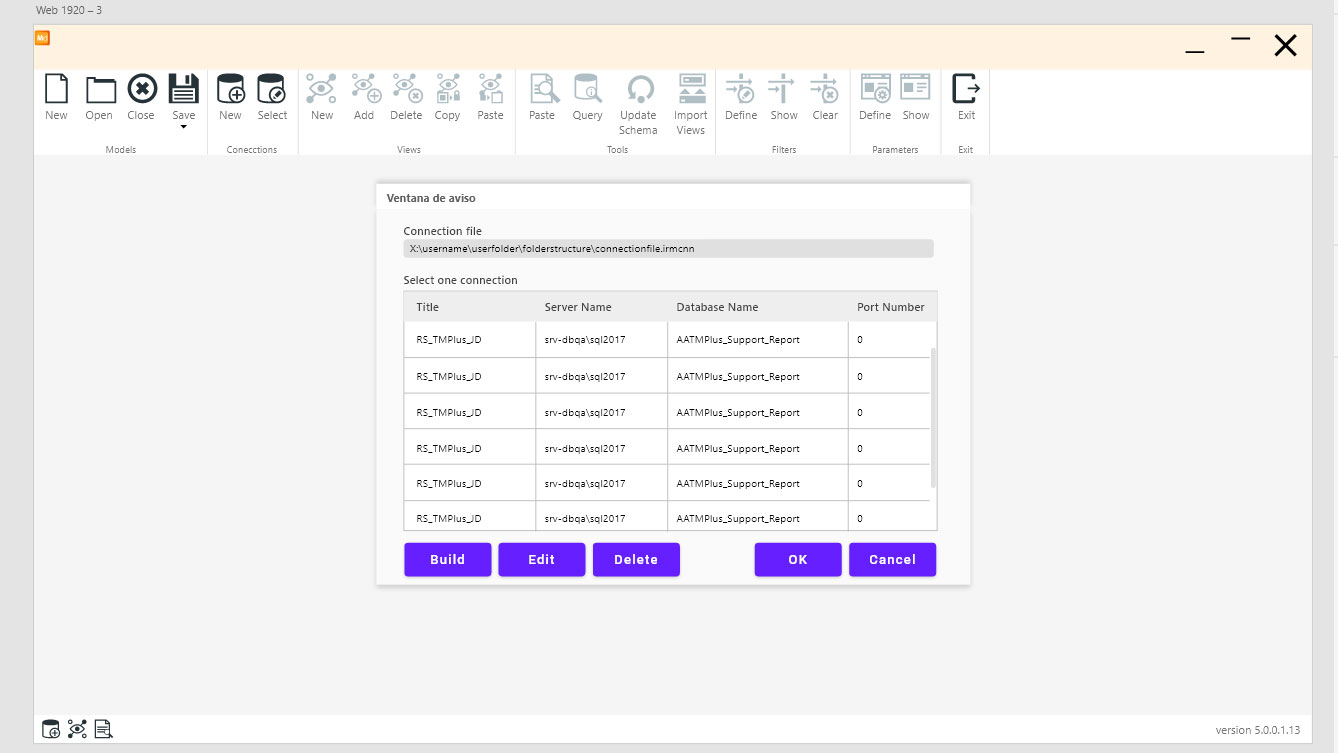This screenshot has width=1338, height=753.
Task: Dismiss dialog with Cancel button
Action: click(x=892, y=560)
